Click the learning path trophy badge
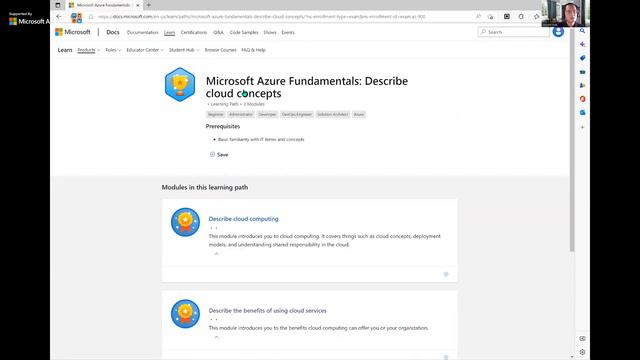The width and height of the screenshot is (640, 360). (180, 84)
